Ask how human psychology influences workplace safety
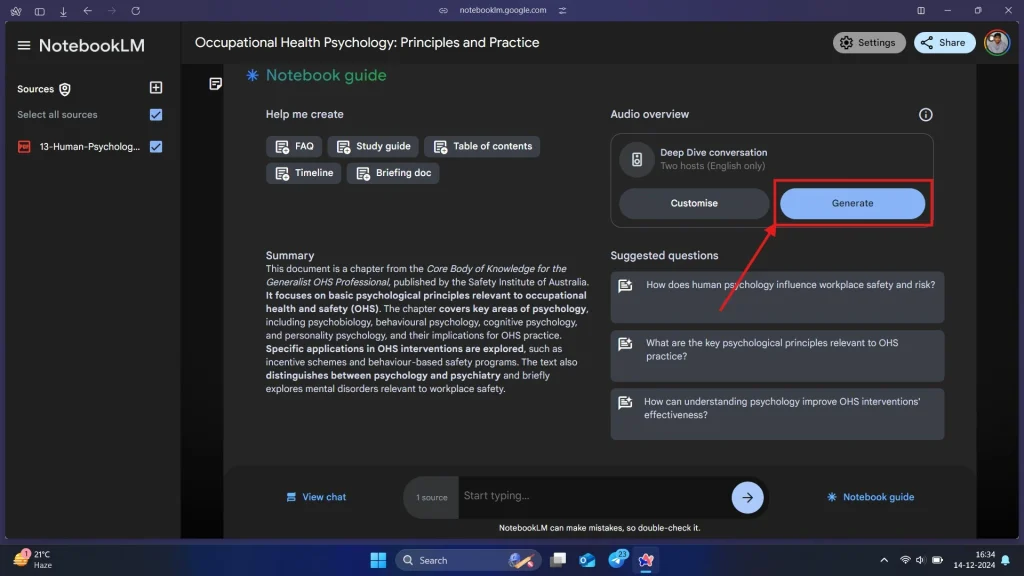Viewport: 1024px width, 576px height. pos(777,297)
